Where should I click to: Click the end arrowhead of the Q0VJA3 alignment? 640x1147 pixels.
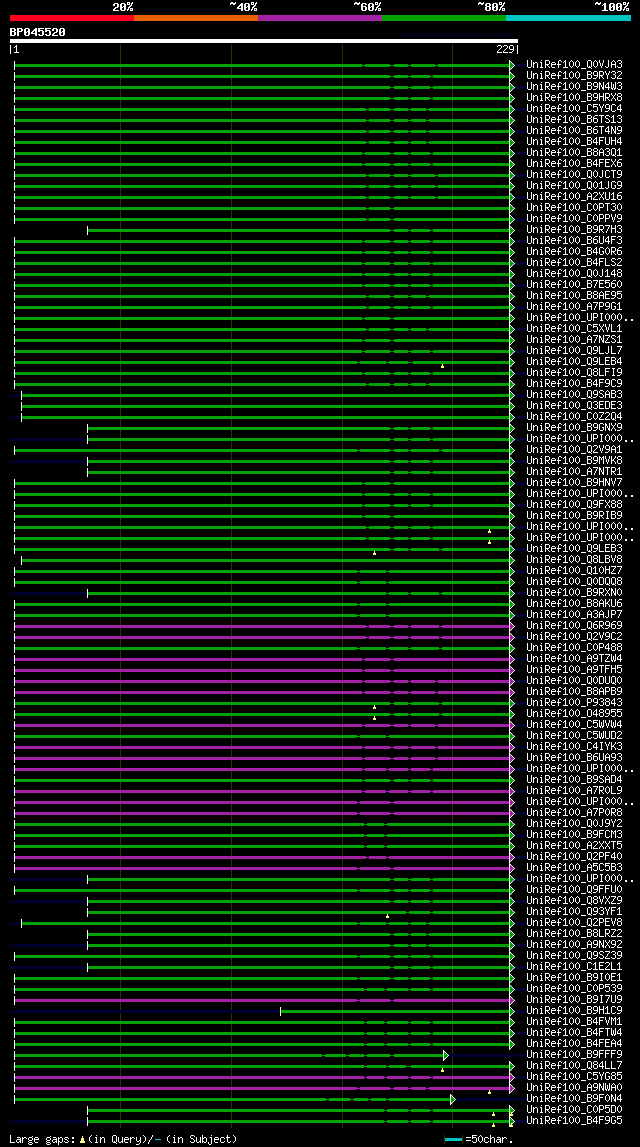[x=512, y=65]
